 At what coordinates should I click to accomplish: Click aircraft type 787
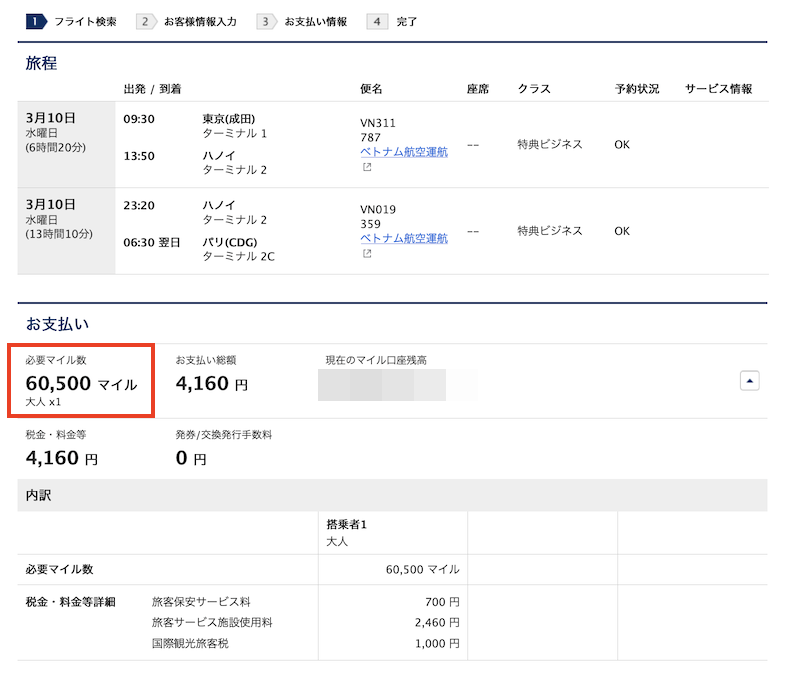click(370, 138)
